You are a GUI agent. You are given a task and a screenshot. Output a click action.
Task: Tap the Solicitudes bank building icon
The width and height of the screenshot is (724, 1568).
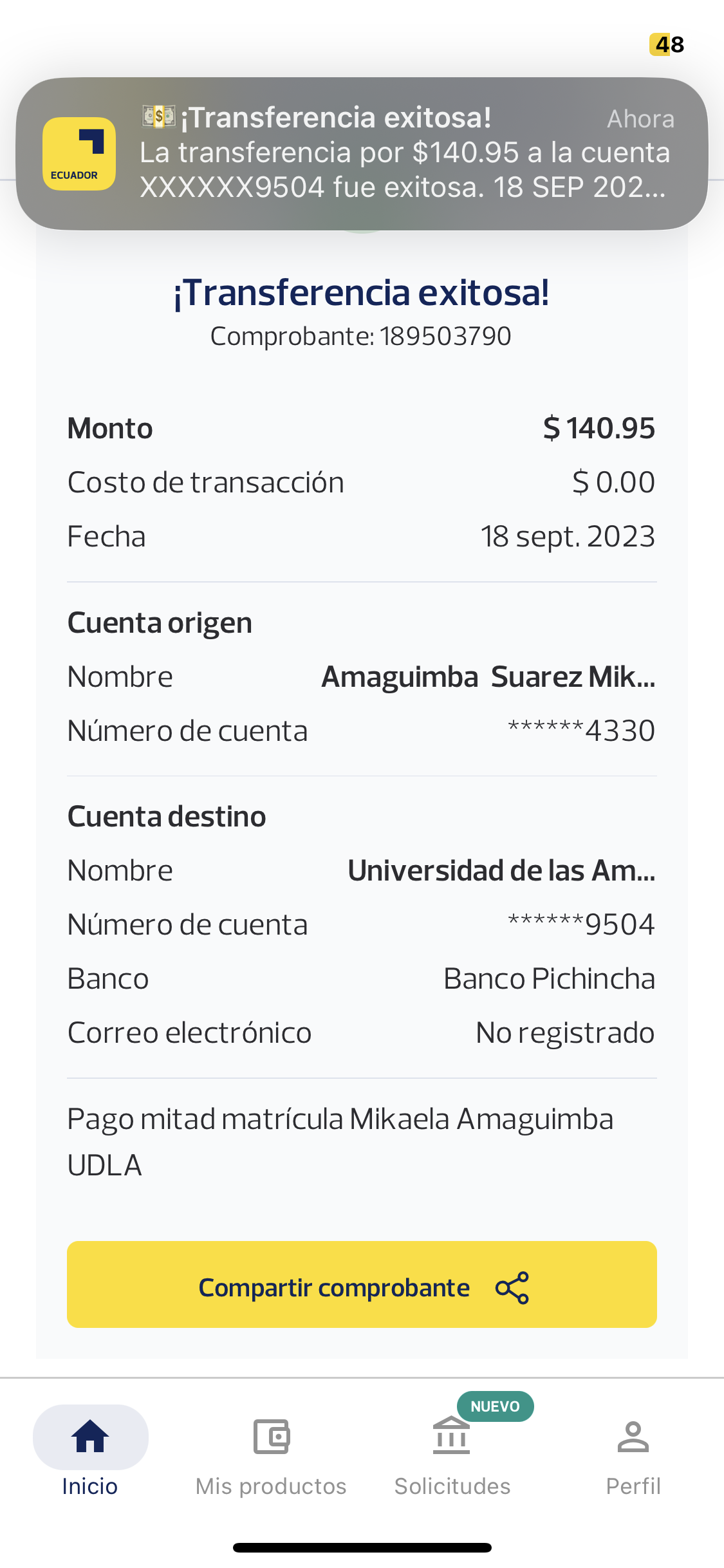451,1436
